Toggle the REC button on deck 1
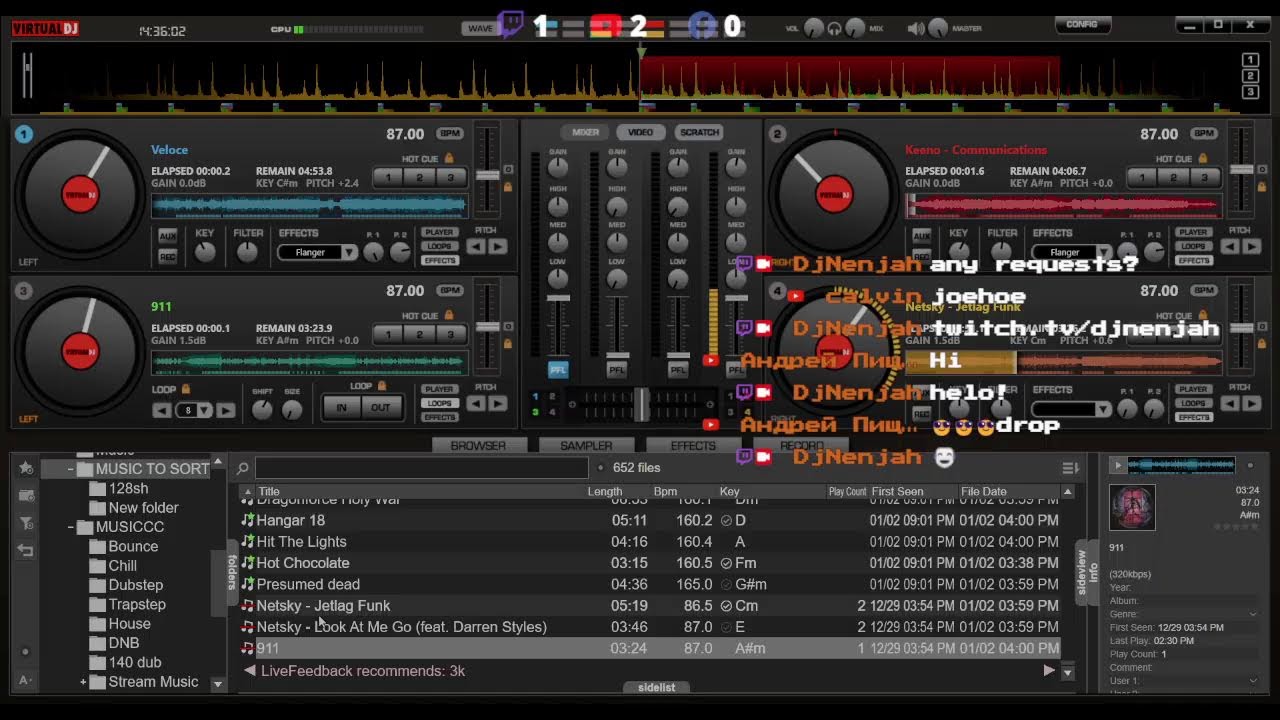This screenshot has width=1280, height=720. click(168, 256)
